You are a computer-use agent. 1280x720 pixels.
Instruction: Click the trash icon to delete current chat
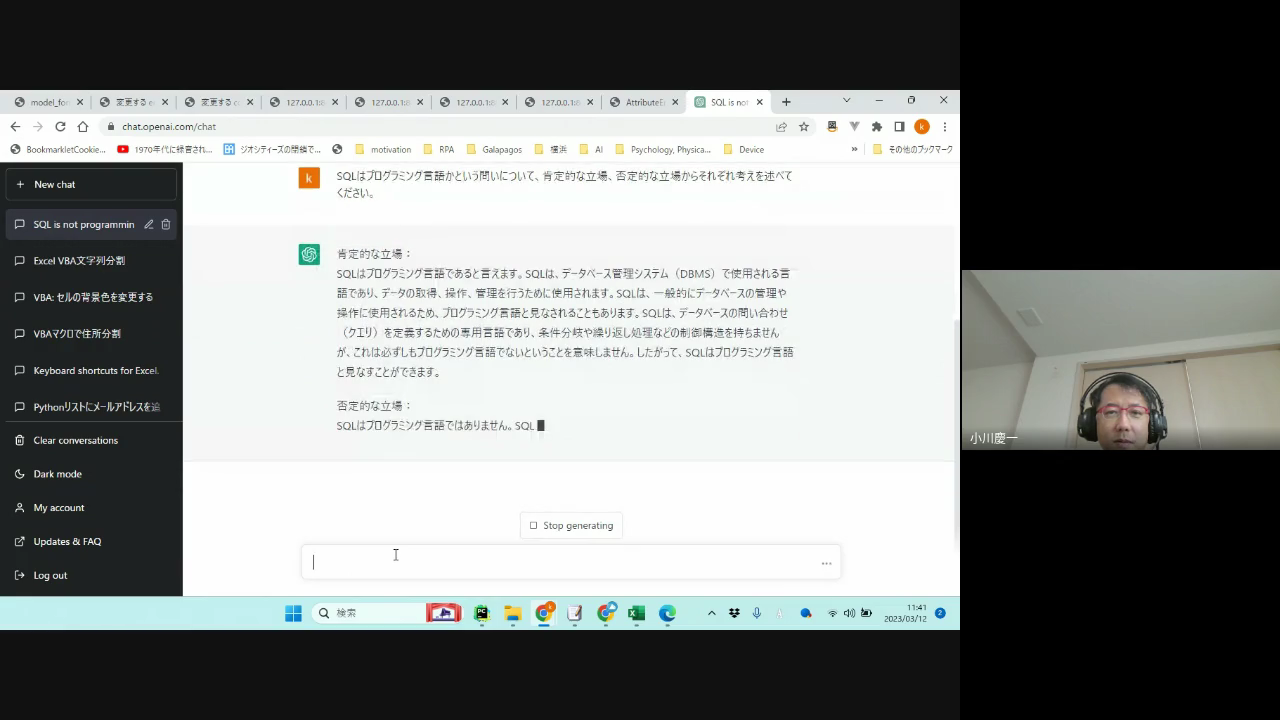(x=166, y=225)
